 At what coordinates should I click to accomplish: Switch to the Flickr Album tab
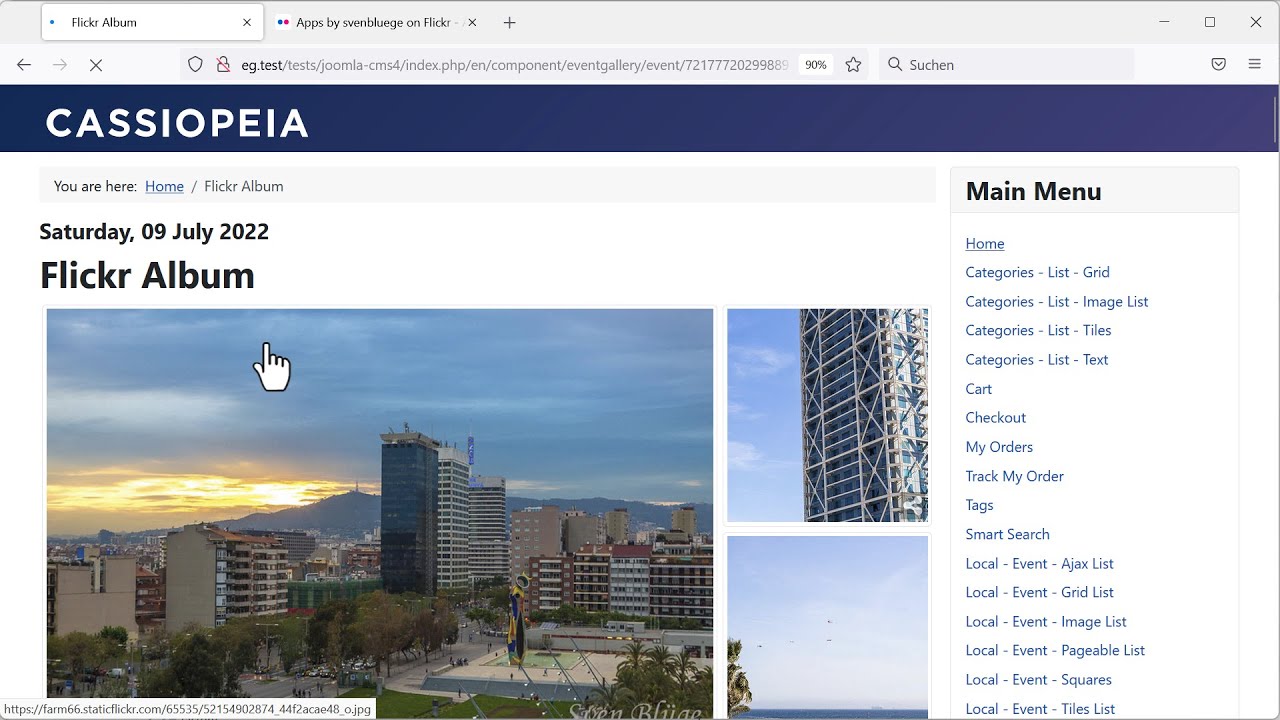pyautogui.click(x=152, y=22)
